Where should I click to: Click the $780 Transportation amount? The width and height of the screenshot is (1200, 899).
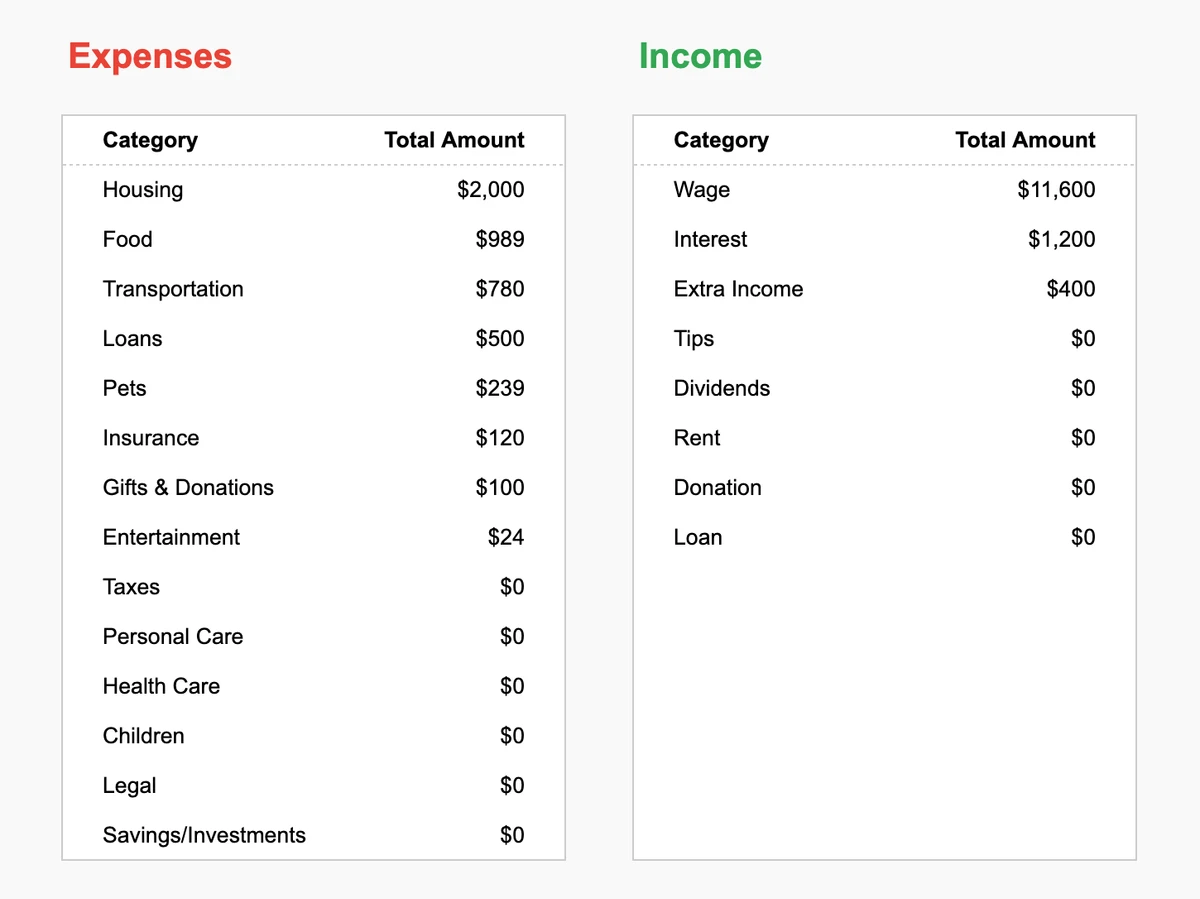(500, 289)
